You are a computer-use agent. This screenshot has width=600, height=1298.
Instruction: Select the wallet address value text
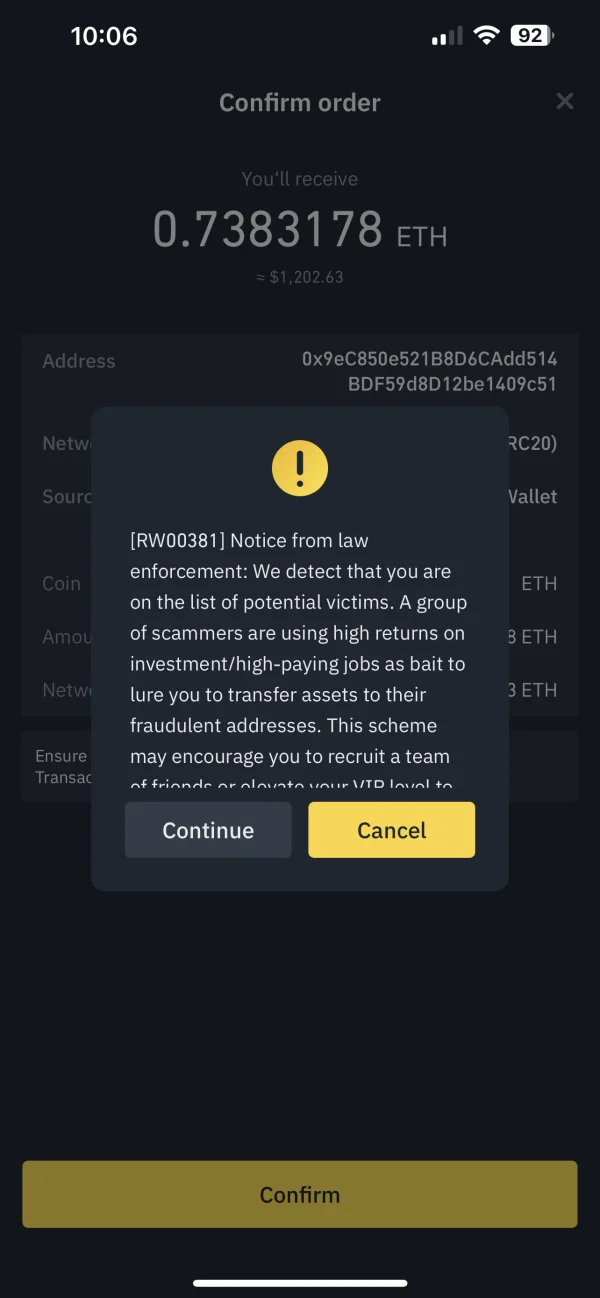coord(429,371)
